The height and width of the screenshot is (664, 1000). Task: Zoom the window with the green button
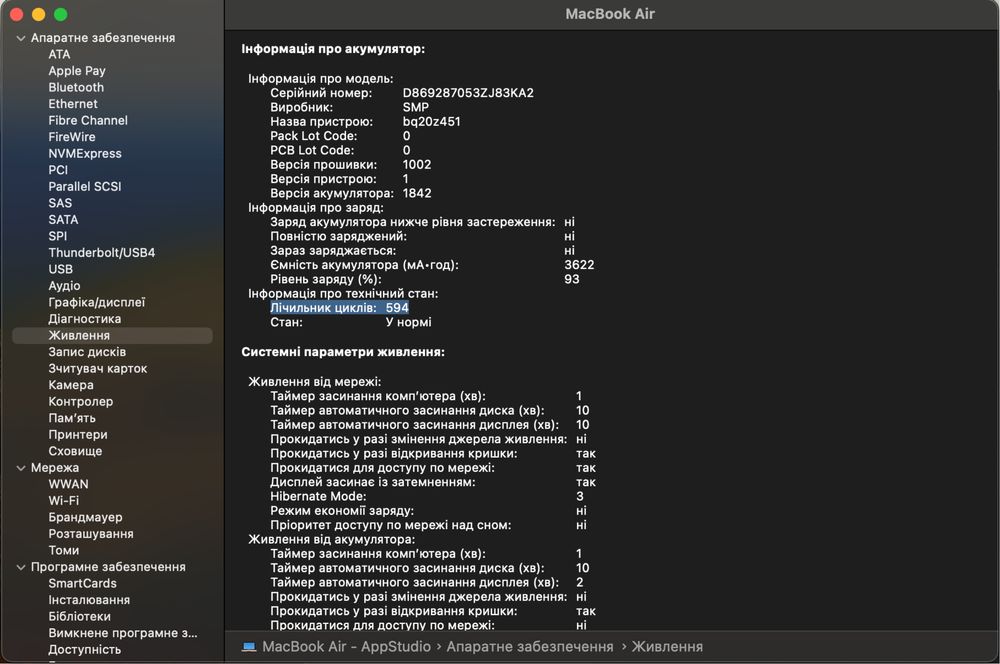[60, 14]
